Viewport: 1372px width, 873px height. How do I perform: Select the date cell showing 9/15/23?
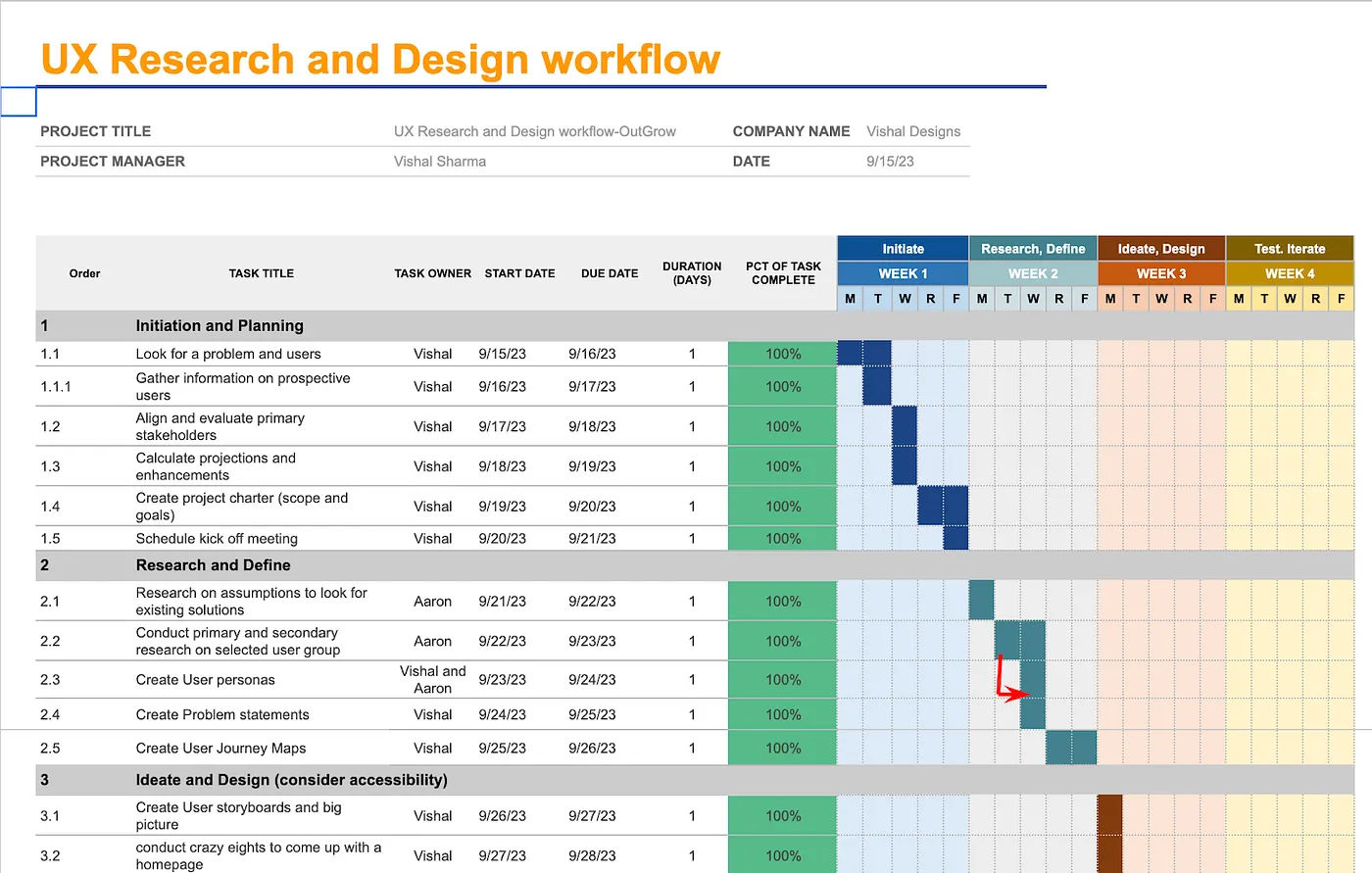(888, 161)
